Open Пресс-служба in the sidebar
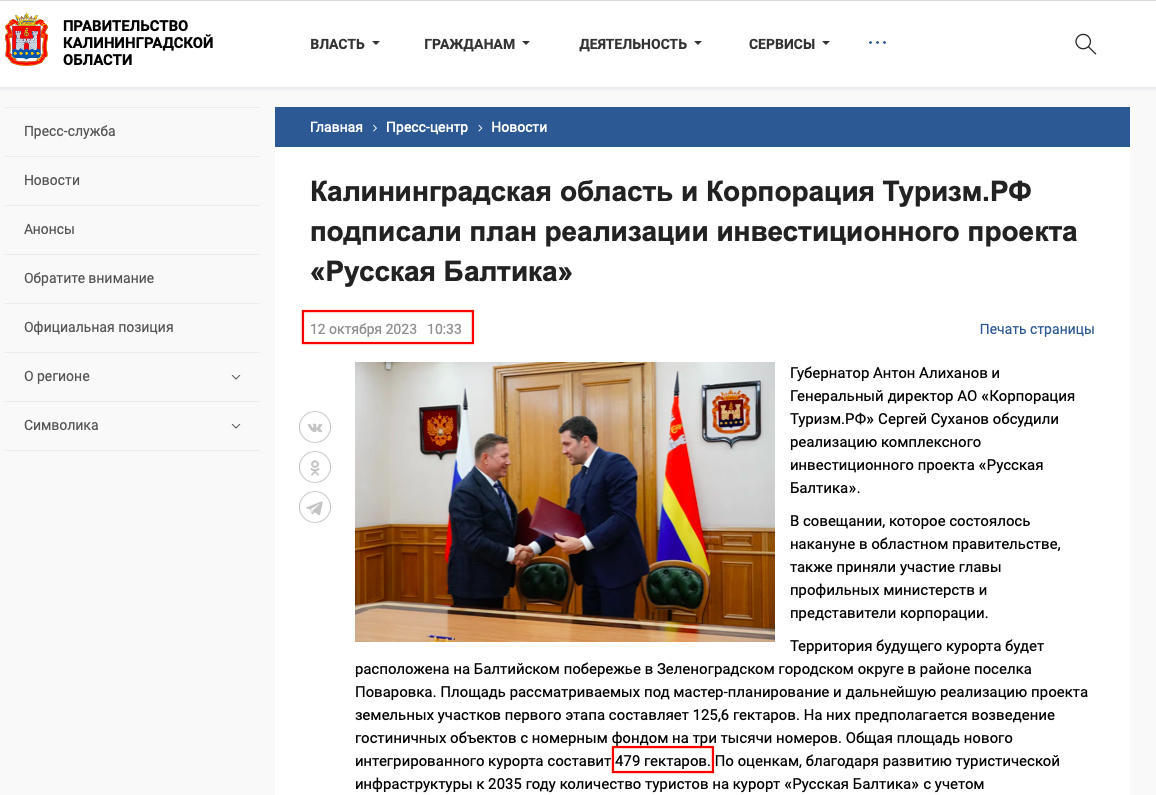Viewport: 1156px width, 795px height. [133, 131]
